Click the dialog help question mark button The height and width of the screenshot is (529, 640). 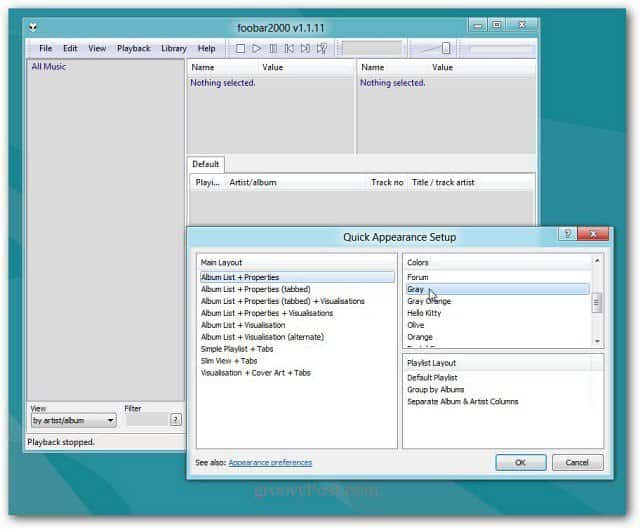567,234
